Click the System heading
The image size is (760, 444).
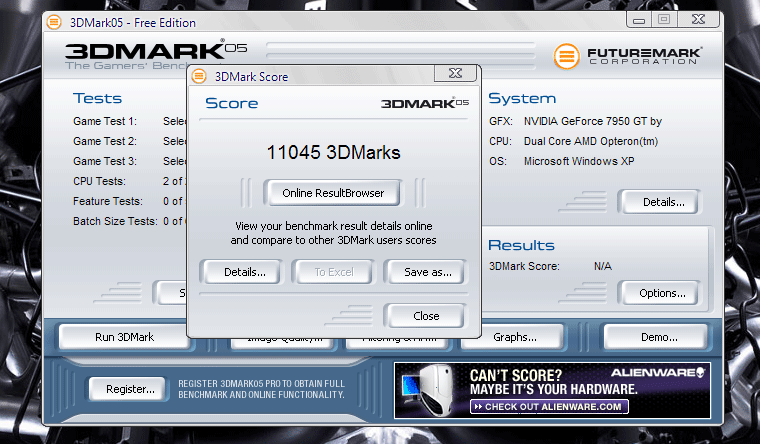522,98
